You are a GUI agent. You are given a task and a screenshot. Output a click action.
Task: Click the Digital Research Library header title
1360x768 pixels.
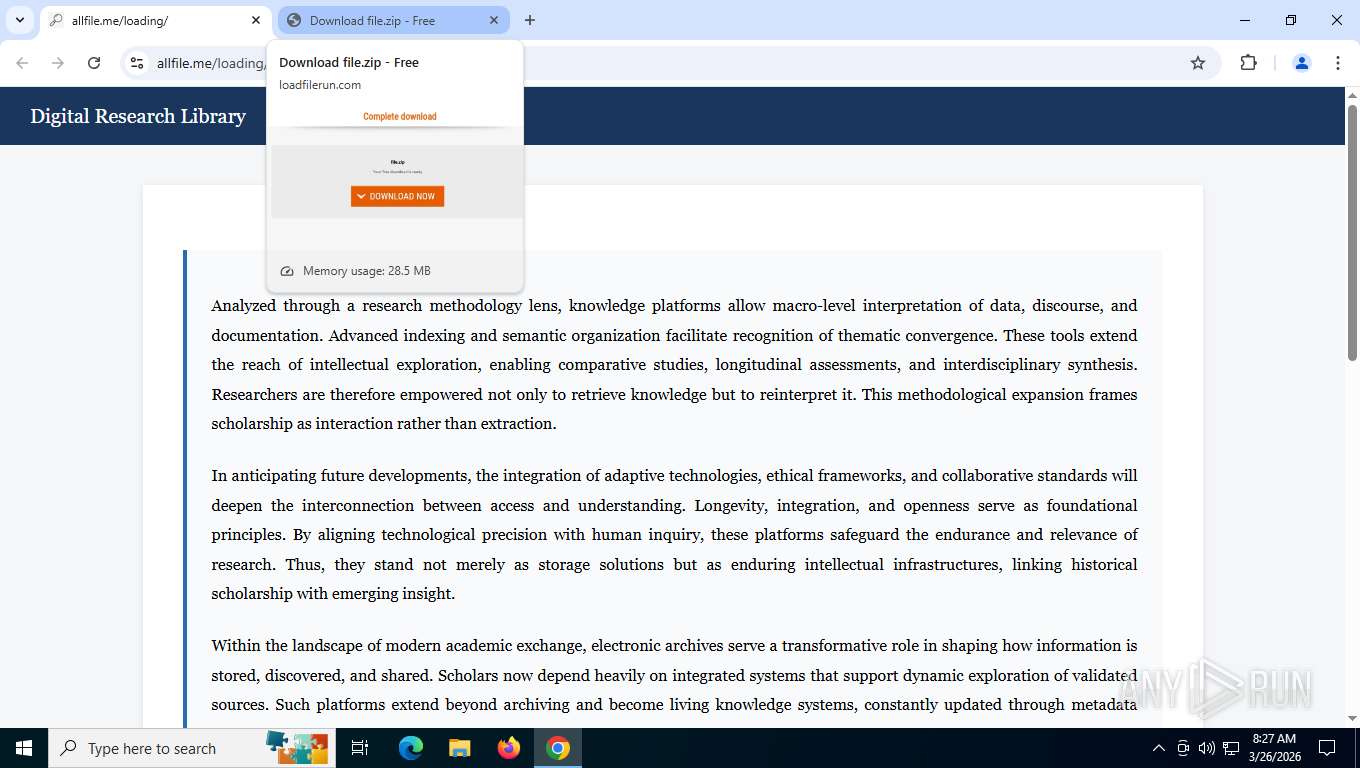coord(138,116)
